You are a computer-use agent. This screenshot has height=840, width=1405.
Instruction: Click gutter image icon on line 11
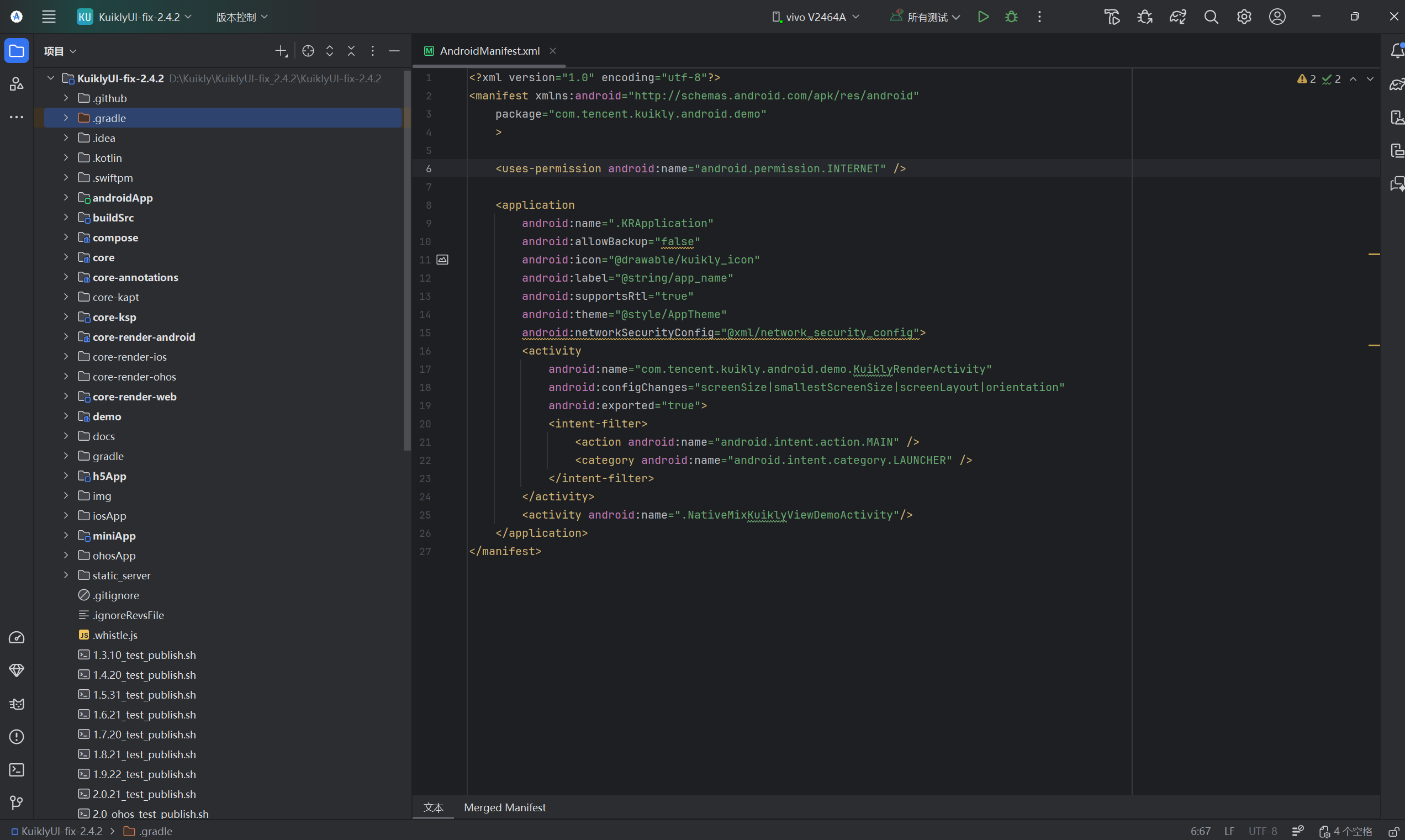click(x=442, y=260)
